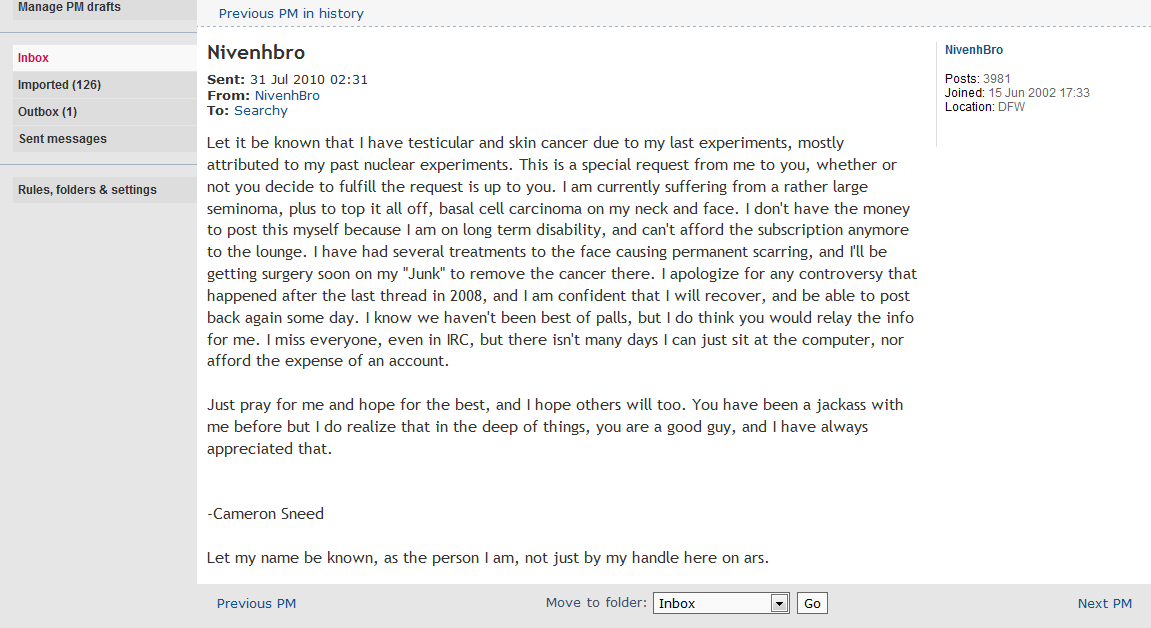The image size is (1151, 628).
Task: Go to Next PM
Action: coord(1104,604)
